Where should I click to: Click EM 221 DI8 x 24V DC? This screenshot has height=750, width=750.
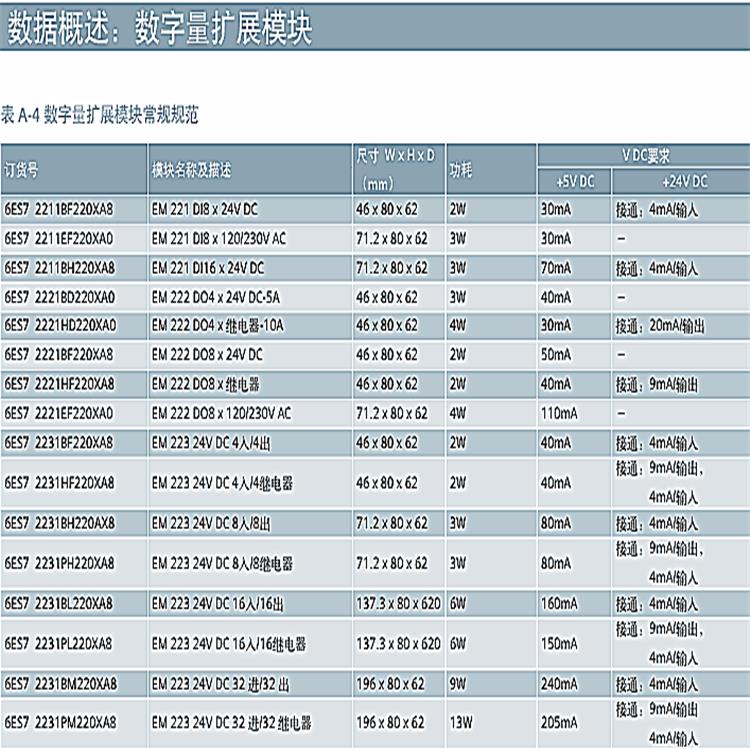(x=205, y=210)
